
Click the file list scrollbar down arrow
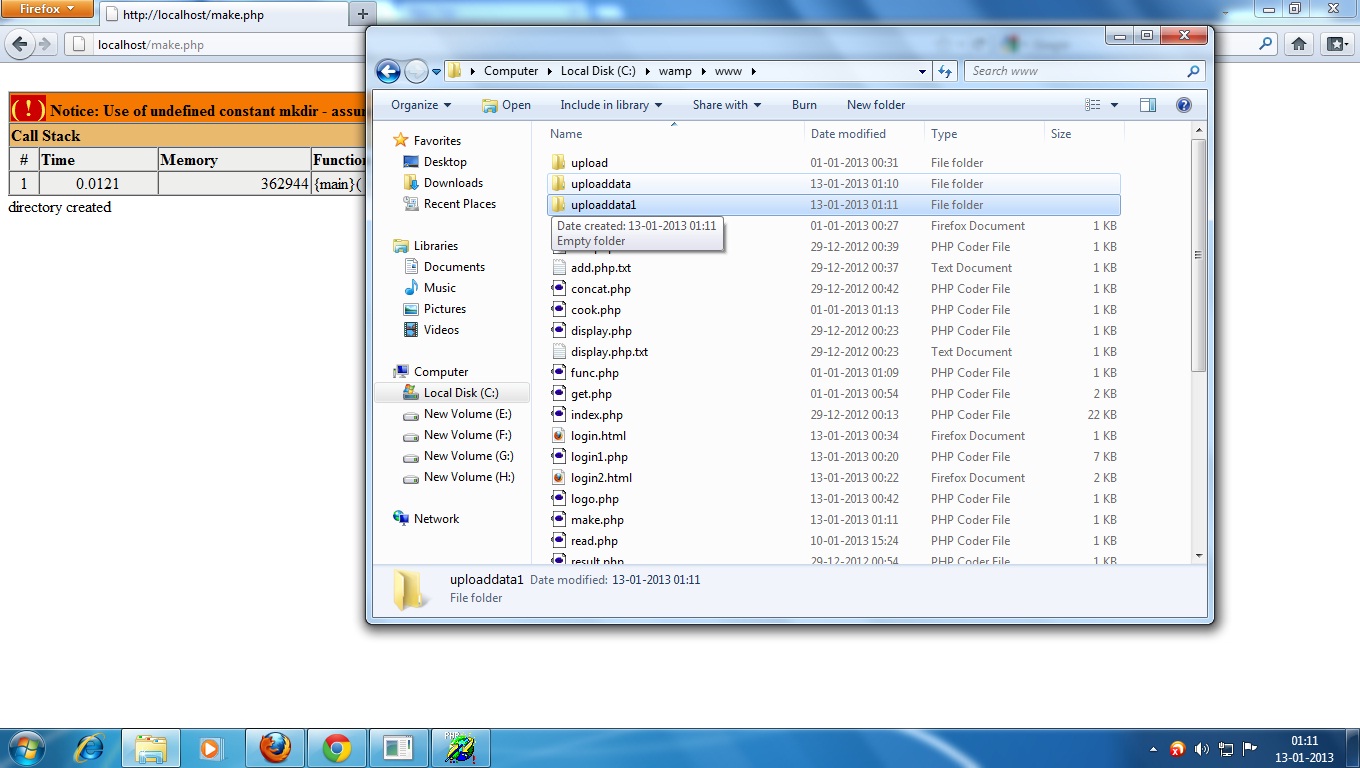pyautogui.click(x=1199, y=555)
